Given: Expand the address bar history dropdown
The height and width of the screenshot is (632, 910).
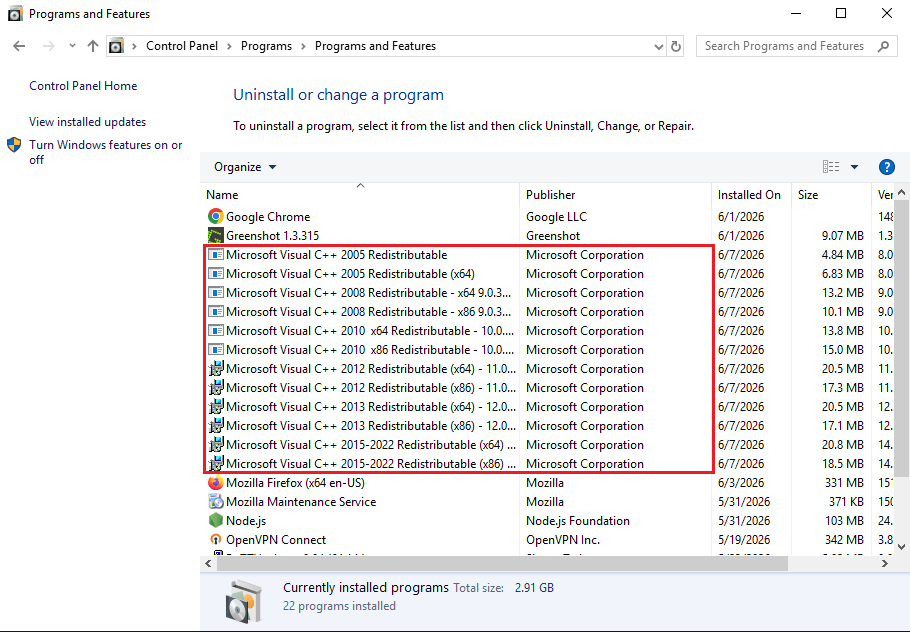Looking at the screenshot, I should tap(659, 46).
